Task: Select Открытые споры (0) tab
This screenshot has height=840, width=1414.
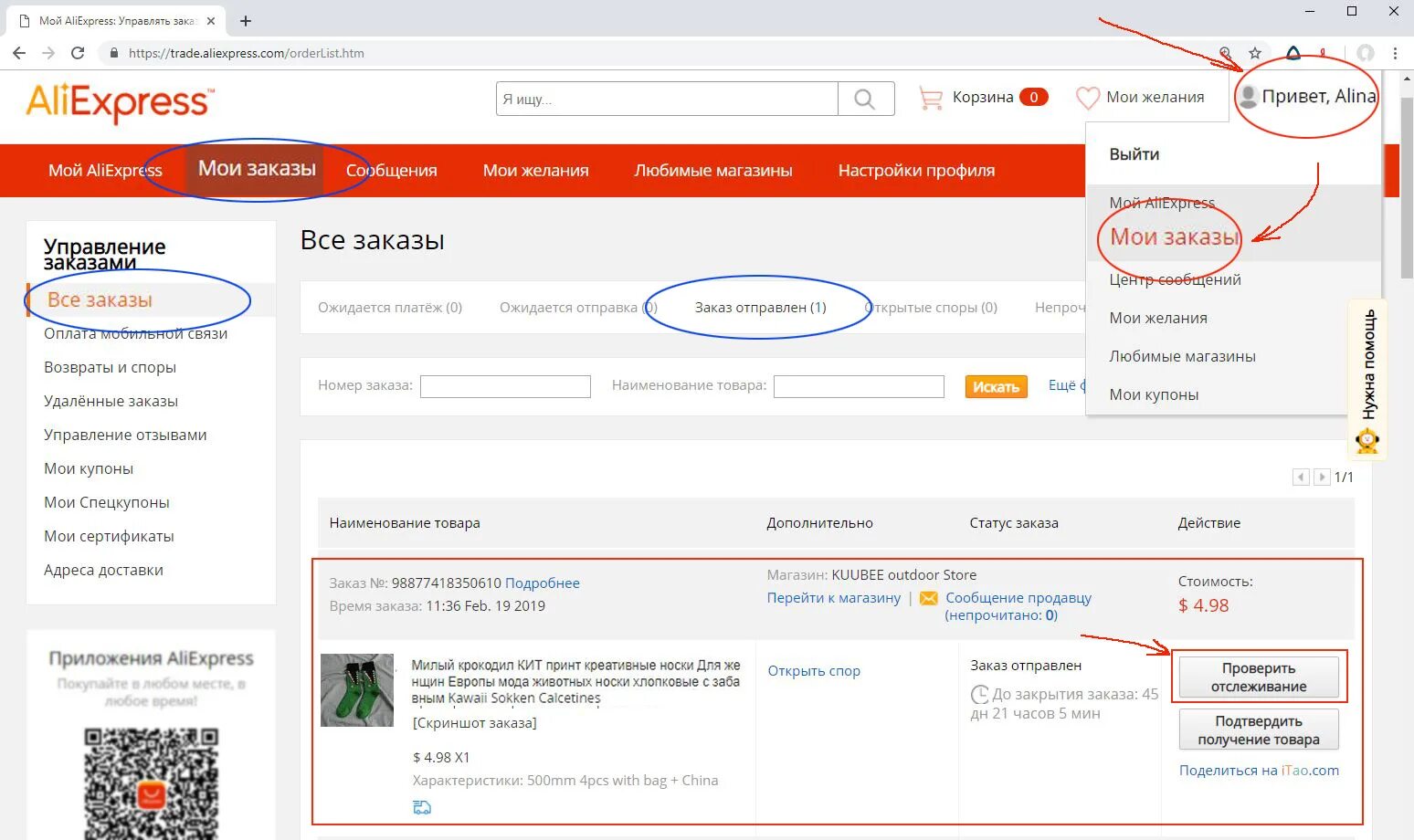Action: [x=930, y=308]
